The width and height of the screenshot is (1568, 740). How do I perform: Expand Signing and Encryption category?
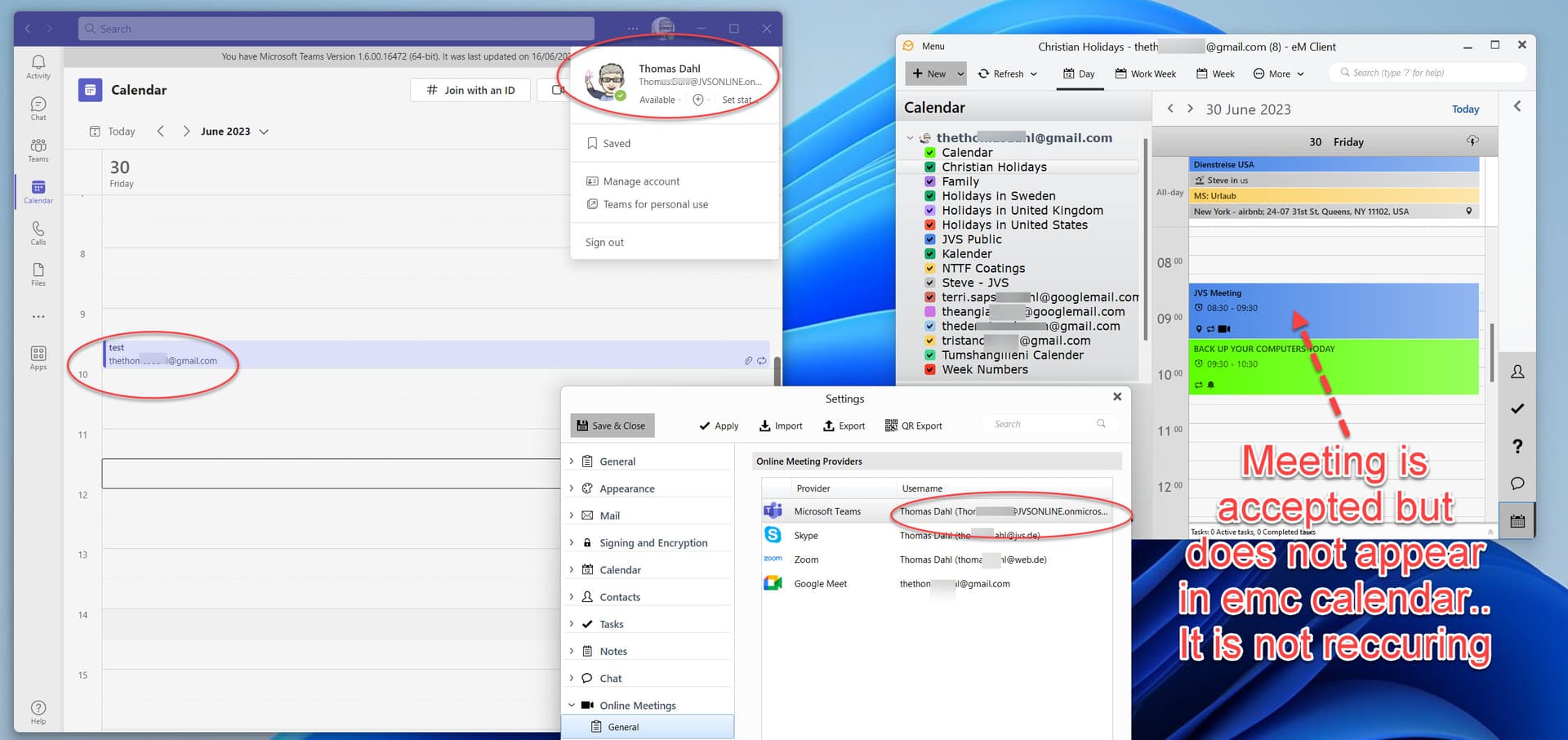coord(571,542)
